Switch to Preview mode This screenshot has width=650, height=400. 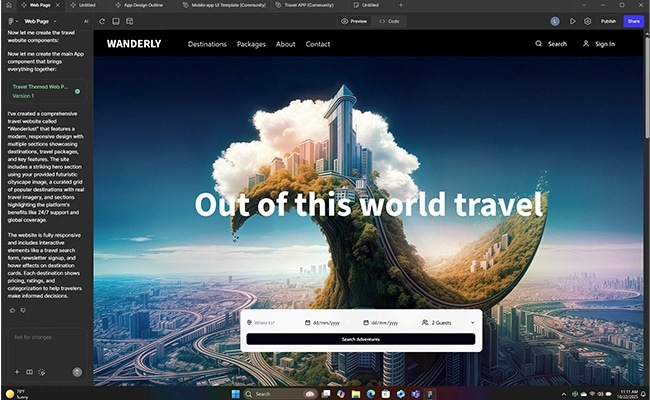pos(354,21)
